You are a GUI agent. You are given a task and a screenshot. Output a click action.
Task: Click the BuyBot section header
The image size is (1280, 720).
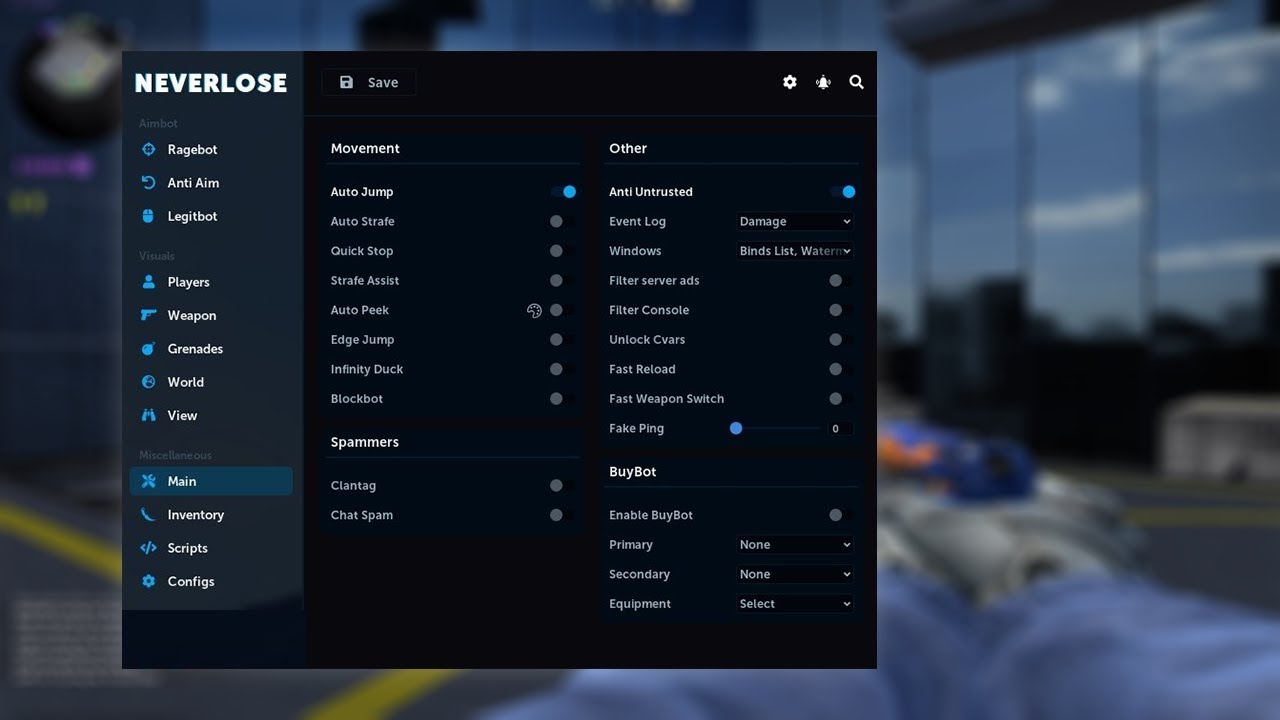click(632, 471)
